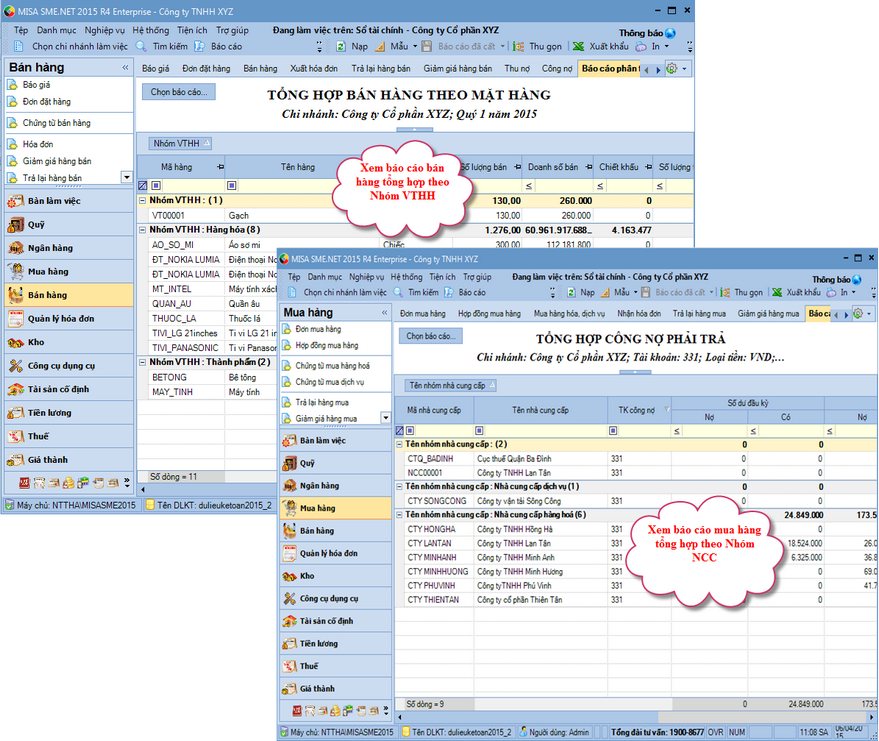Collapse Tên nhóm nhà cung cấp : (2) group
Screen dimensions: 879x741
point(399,444)
